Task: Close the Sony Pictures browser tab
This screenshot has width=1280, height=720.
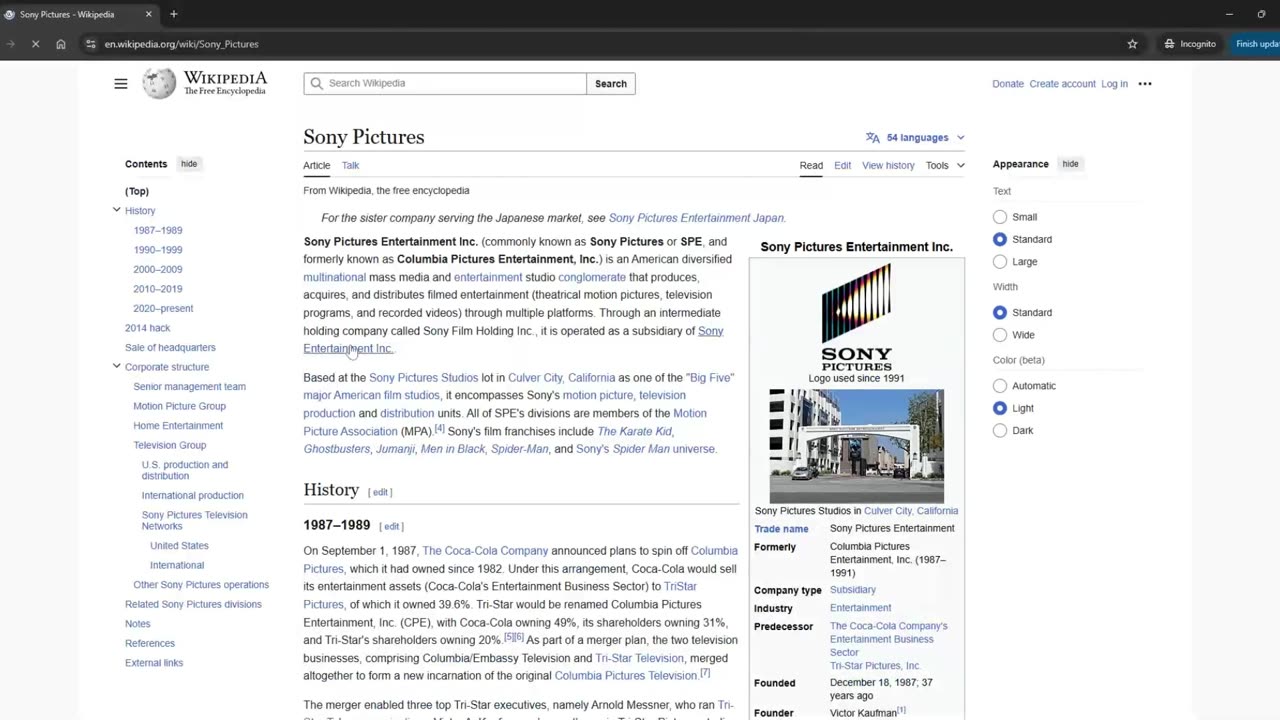Action: [149, 14]
